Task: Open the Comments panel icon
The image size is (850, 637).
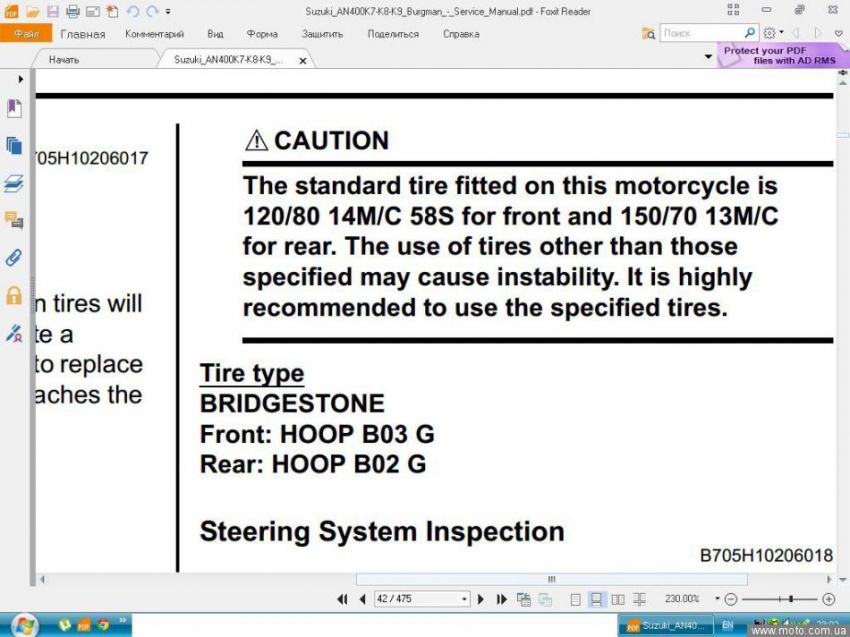Action: click(x=14, y=220)
